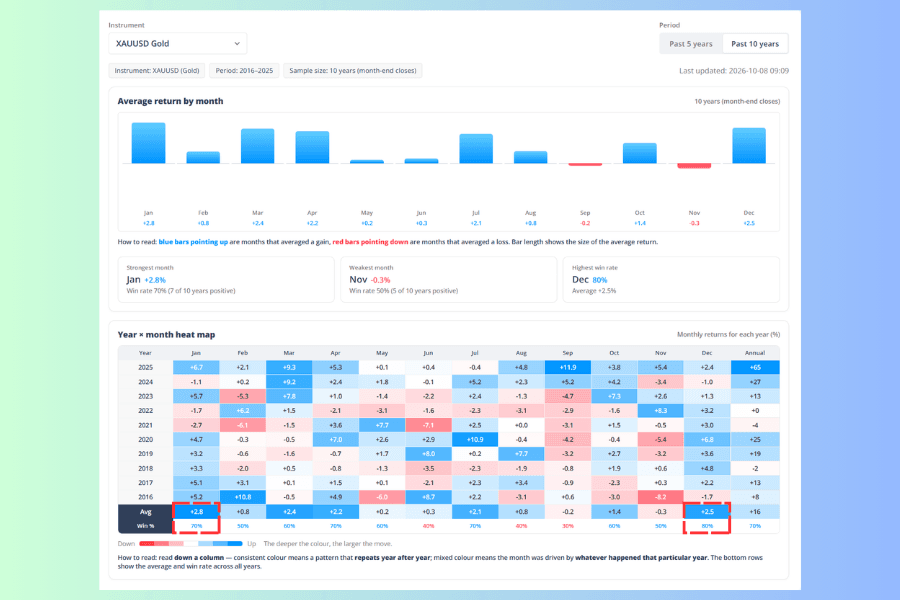Click the -0.3 value under the chart's Nov label
Image resolution: width=900 pixels, height=600 pixels.
pos(694,223)
